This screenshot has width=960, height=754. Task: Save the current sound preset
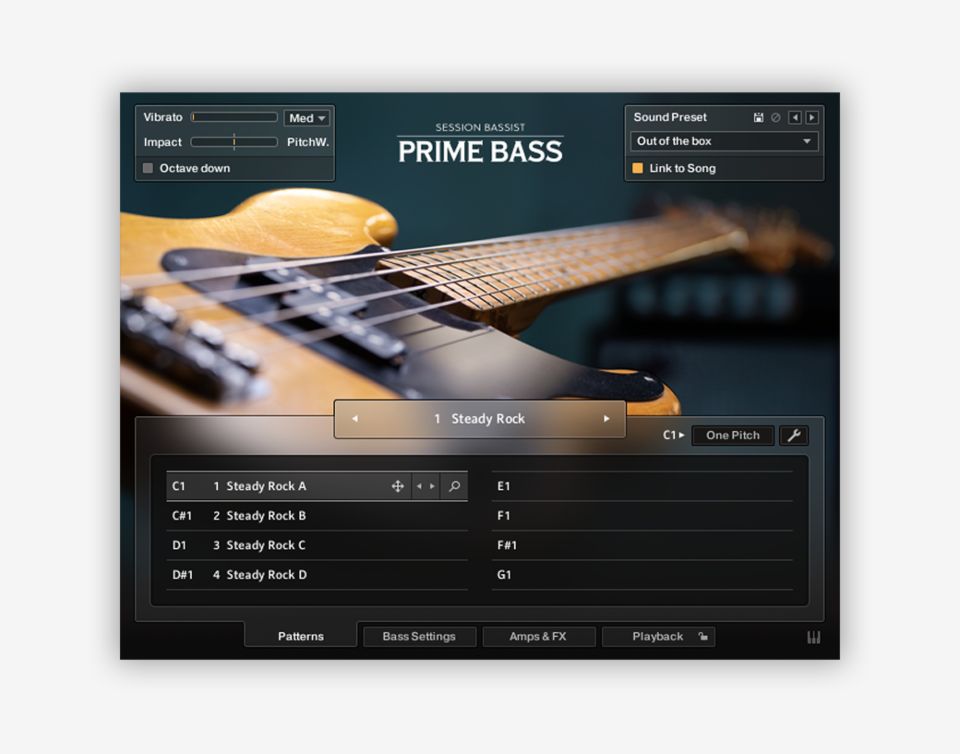tap(759, 118)
